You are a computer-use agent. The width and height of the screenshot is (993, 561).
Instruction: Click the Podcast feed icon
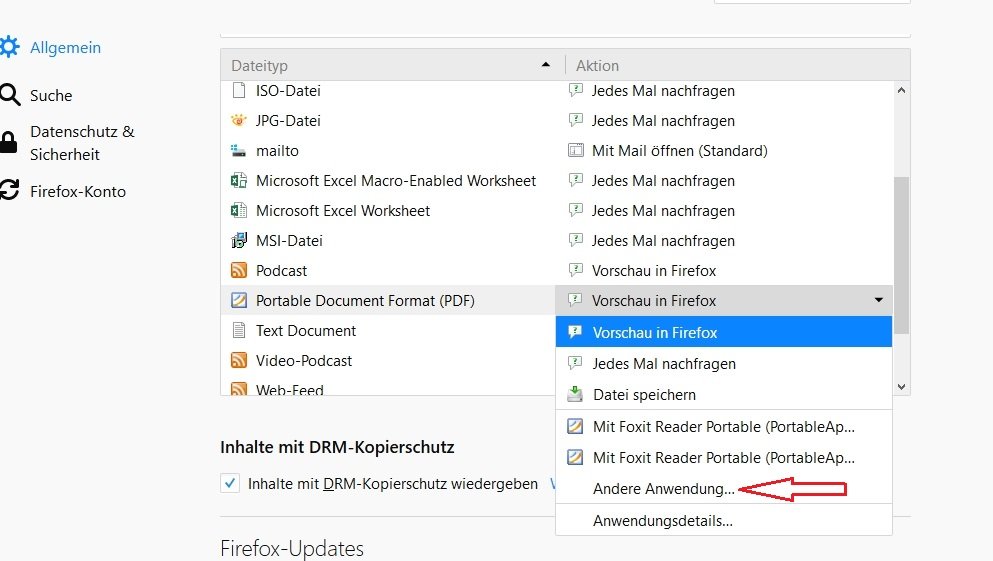coord(238,271)
